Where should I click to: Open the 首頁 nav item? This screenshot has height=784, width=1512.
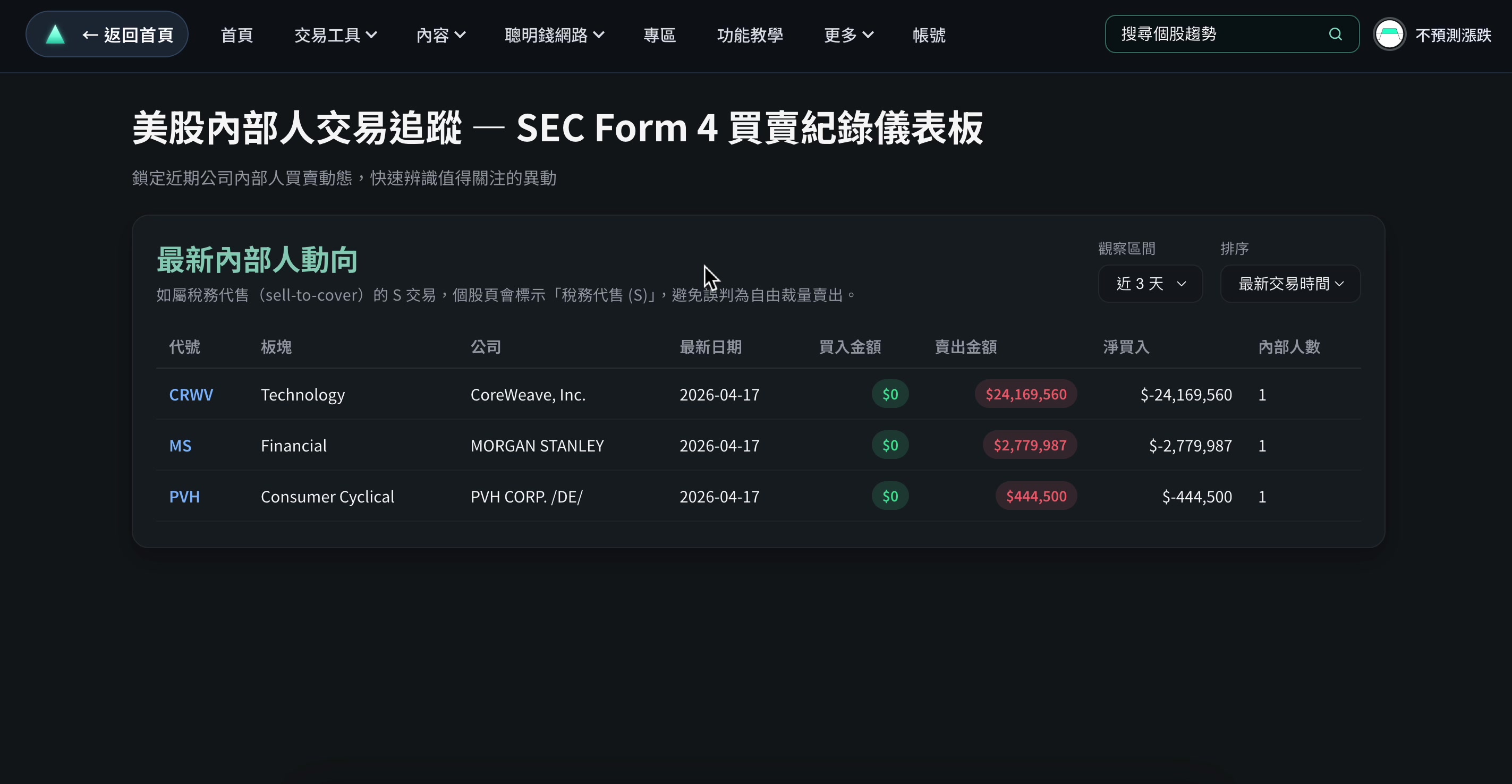tap(236, 35)
